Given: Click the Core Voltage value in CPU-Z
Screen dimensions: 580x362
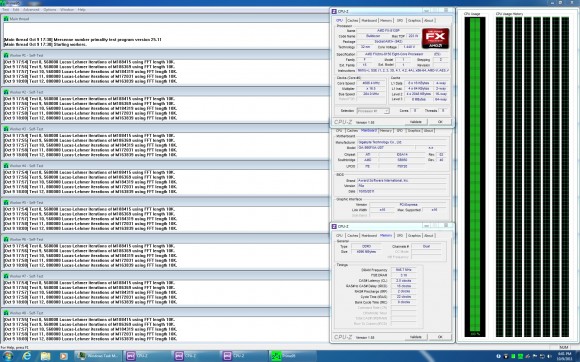Looking at the screenshot, I should pyautogui.click(x=409, y=47).
